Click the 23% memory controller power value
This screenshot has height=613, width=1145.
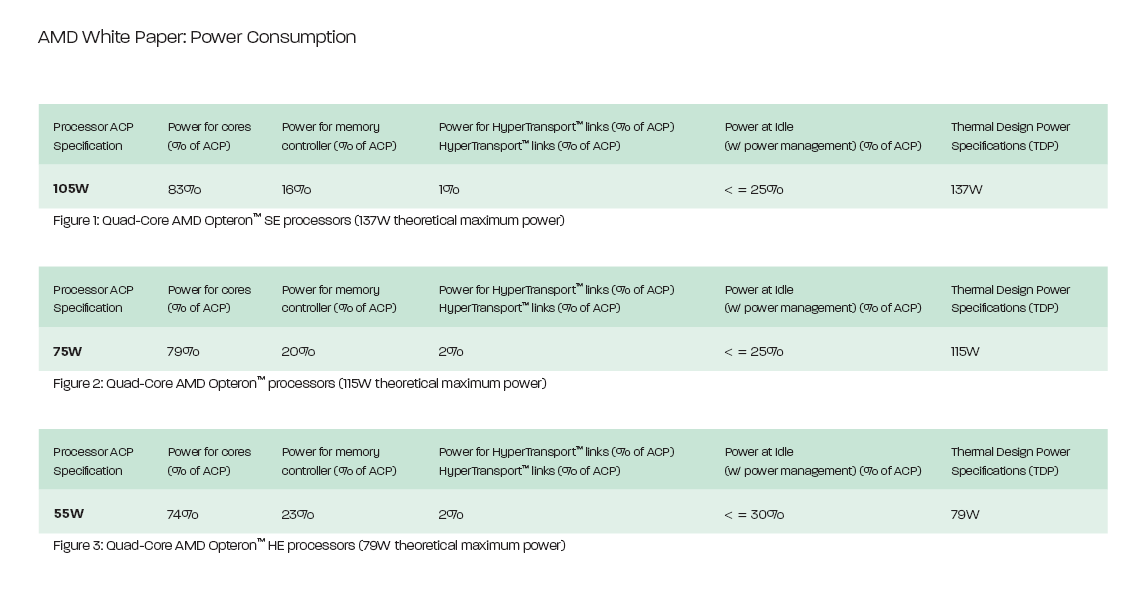click(297, 514)
